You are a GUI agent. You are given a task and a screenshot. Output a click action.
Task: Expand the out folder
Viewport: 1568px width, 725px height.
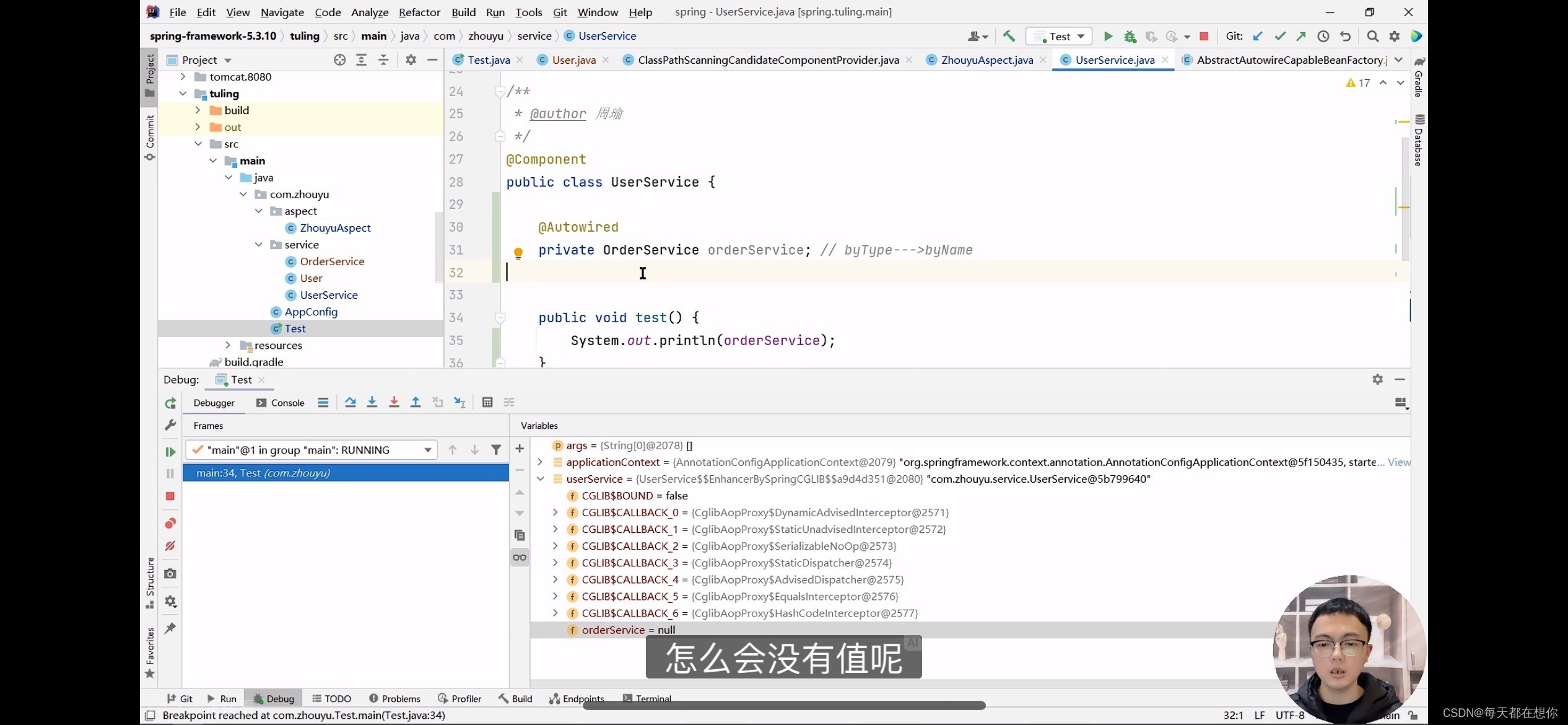[x=198, y=127]
